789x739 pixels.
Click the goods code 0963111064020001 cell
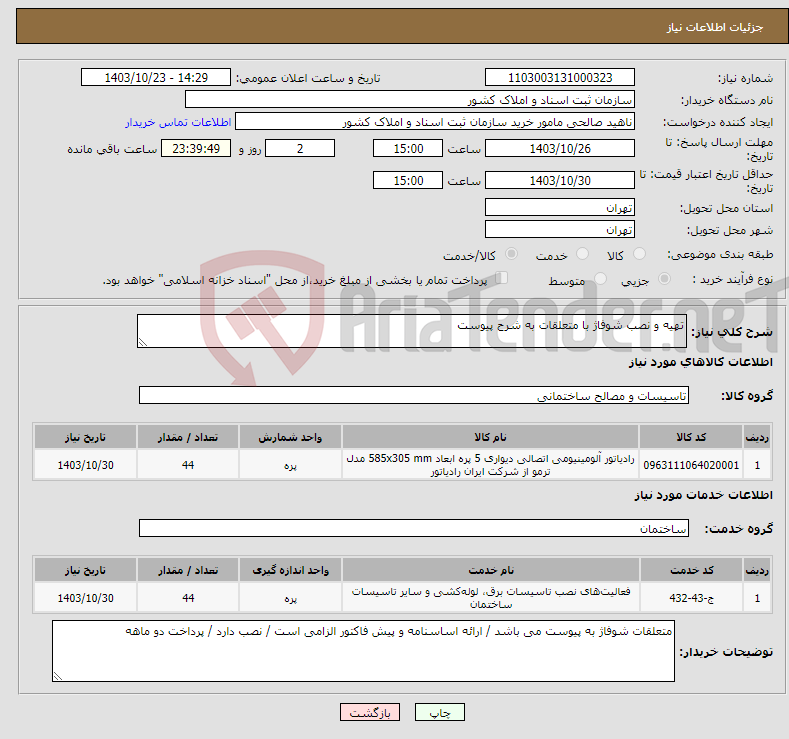pos(691,465)
